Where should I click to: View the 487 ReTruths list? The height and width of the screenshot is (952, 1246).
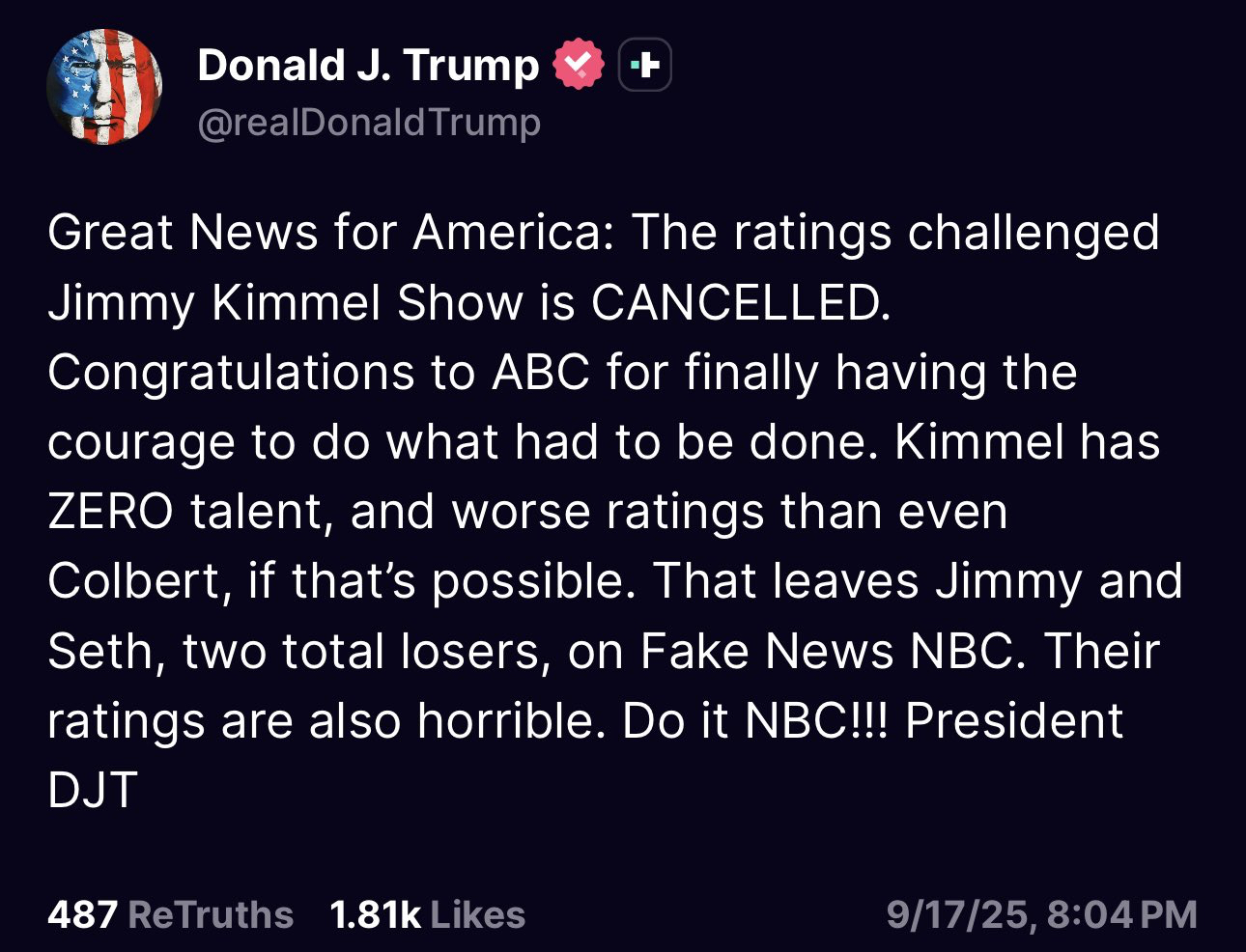(170, 914)
